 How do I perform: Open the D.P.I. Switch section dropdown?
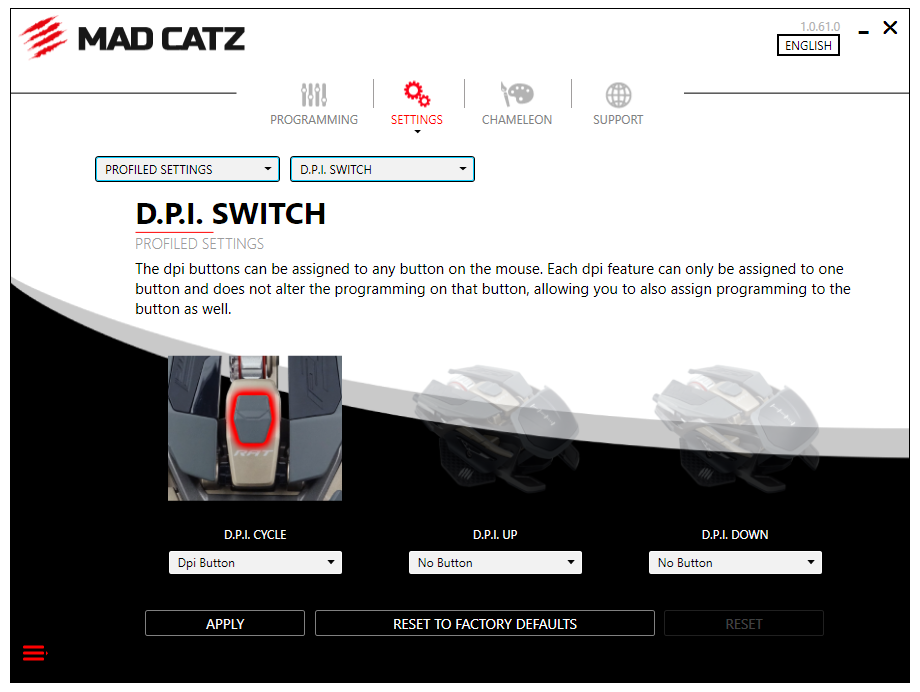[382, 169]
